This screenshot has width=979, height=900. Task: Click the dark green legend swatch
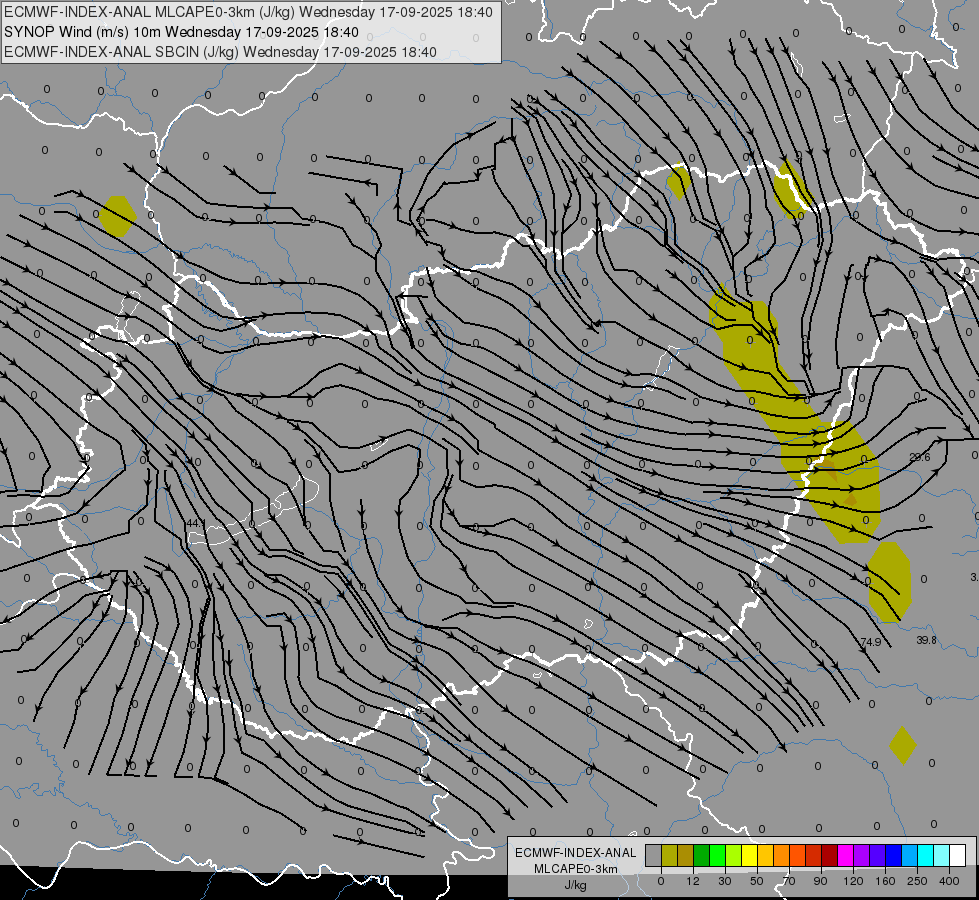click(x=701, y=855)
